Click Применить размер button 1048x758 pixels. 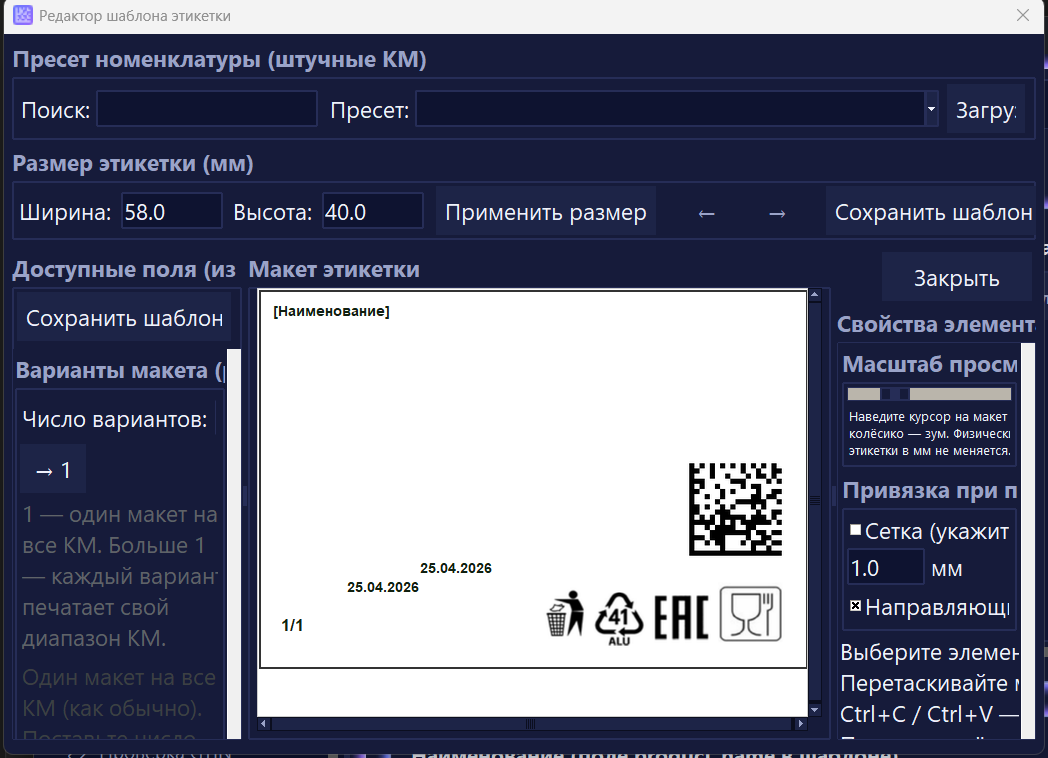545,212
